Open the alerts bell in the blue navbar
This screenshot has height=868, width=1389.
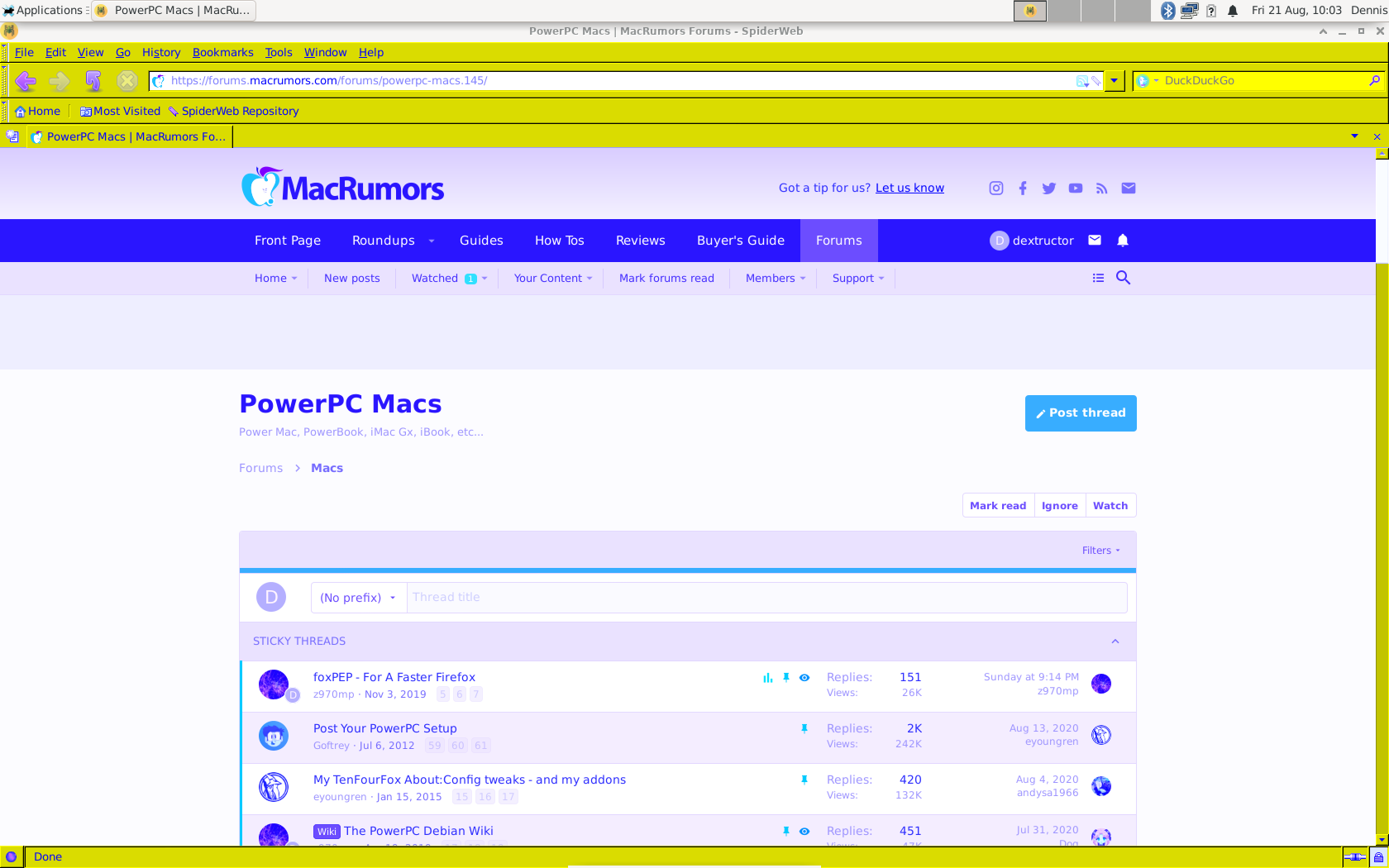[1123, 240]
